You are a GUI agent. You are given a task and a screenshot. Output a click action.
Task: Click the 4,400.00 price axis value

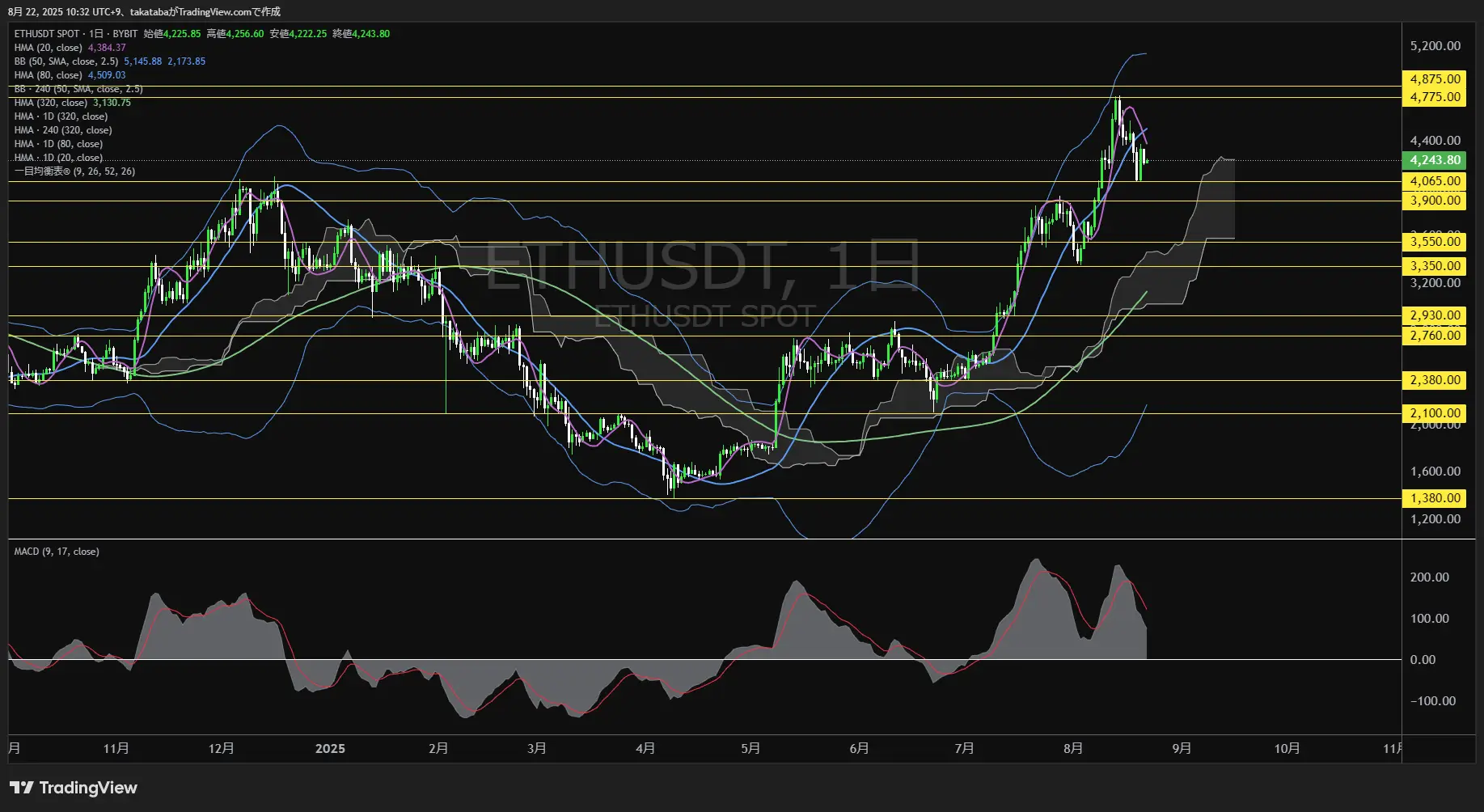click(1435, 141)
